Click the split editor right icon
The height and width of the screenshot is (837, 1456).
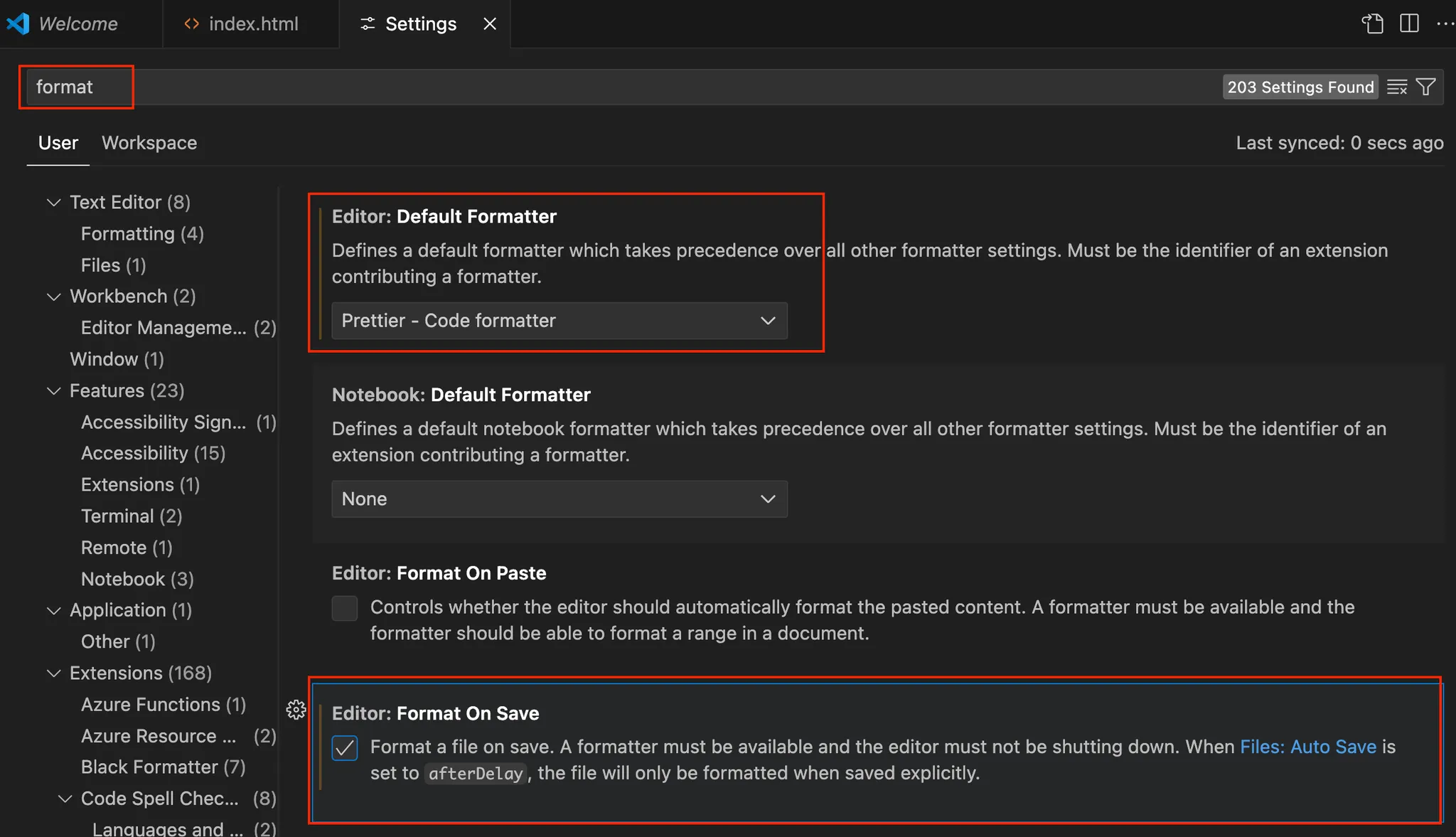point(1409,23)
